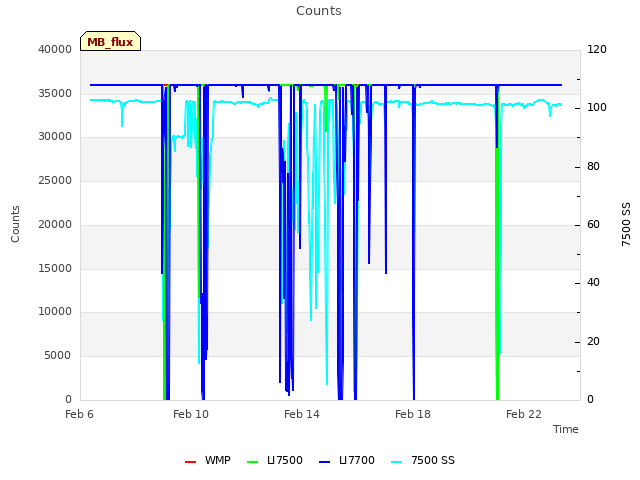Click the 40000 left axis tick label
Viewport: 640px width, 480px height.
[55, 49]
